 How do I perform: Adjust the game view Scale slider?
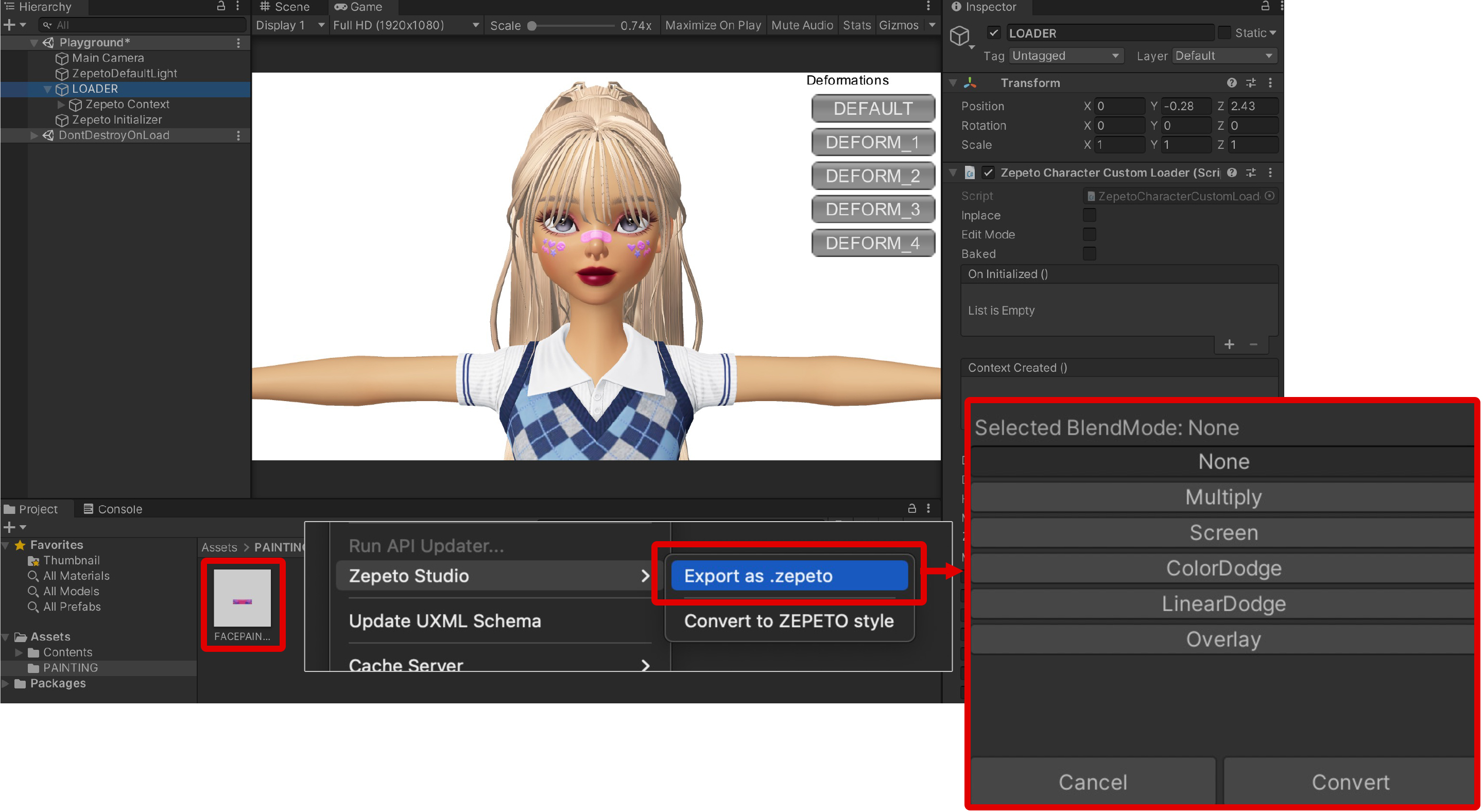pyautogui.click(x=532, y=26)
